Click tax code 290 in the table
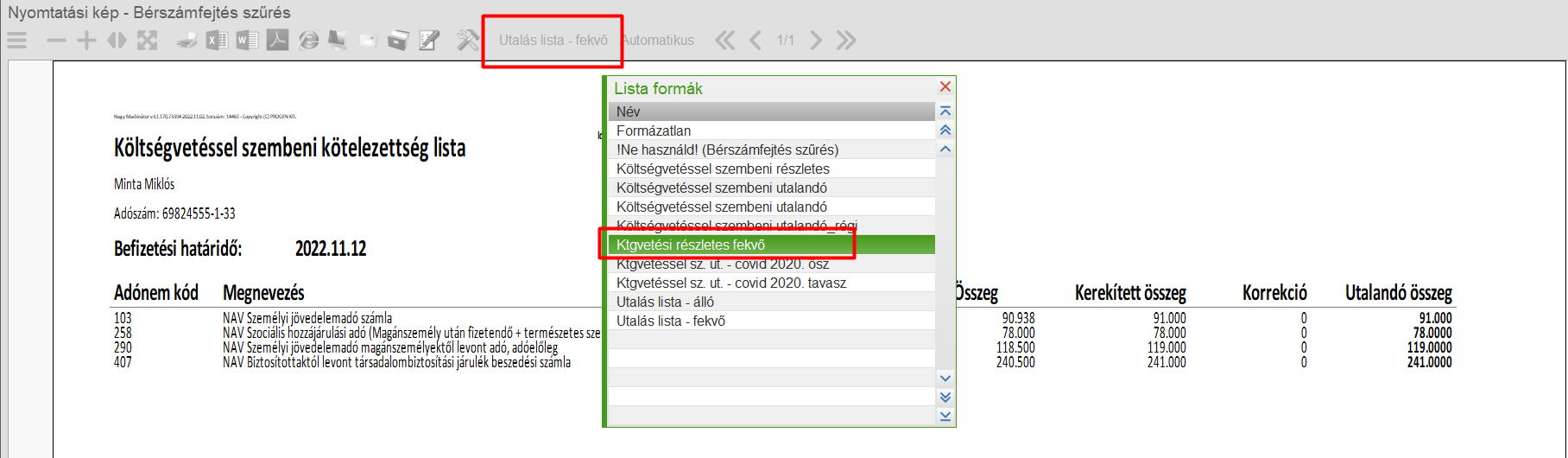Viewport: 1568px width, 458px height. tap(123, 347)
